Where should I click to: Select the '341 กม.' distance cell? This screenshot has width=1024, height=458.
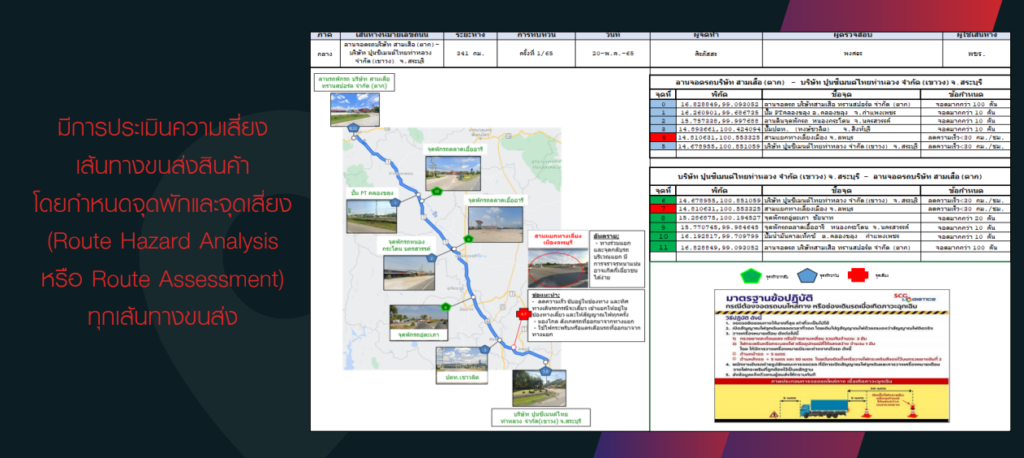pyautogui.click(x=471, y=54)
